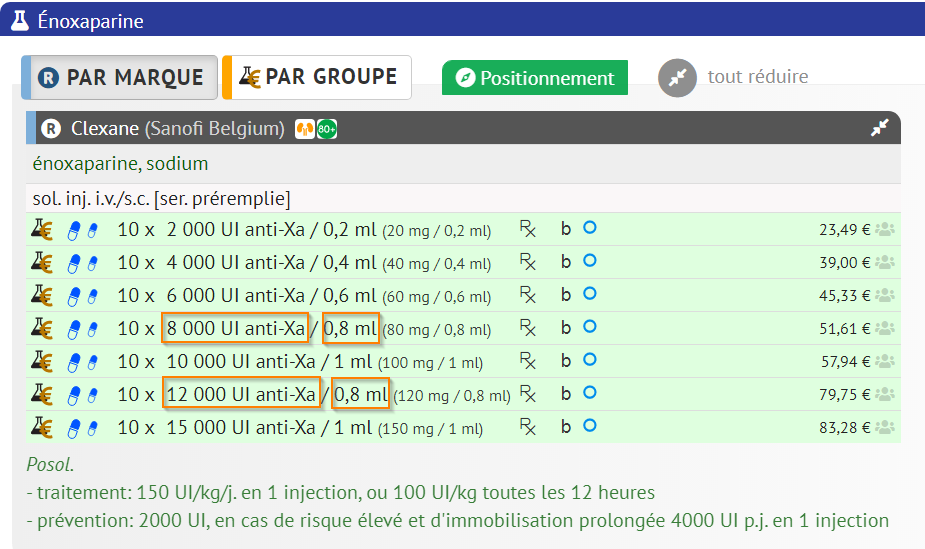Click the blue circle on 10 000 UI row

590,360
